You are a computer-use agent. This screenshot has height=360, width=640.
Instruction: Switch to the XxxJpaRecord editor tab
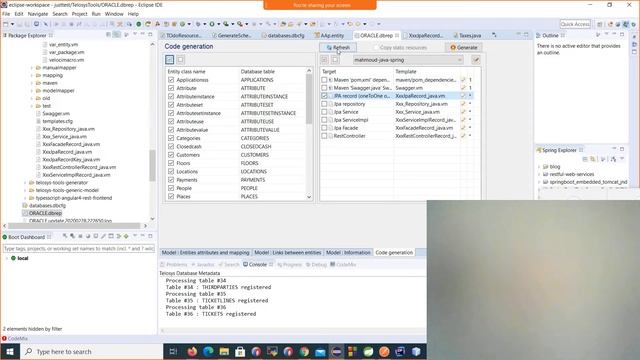pos(425,36)
